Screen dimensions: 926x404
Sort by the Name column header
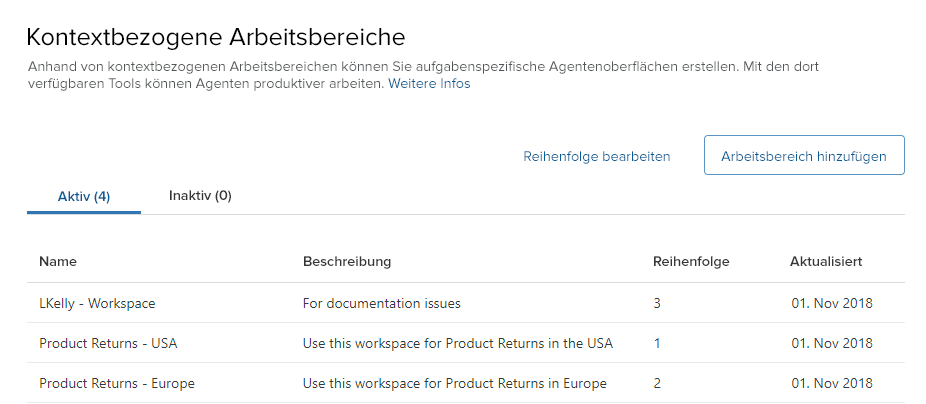point(58,262)
